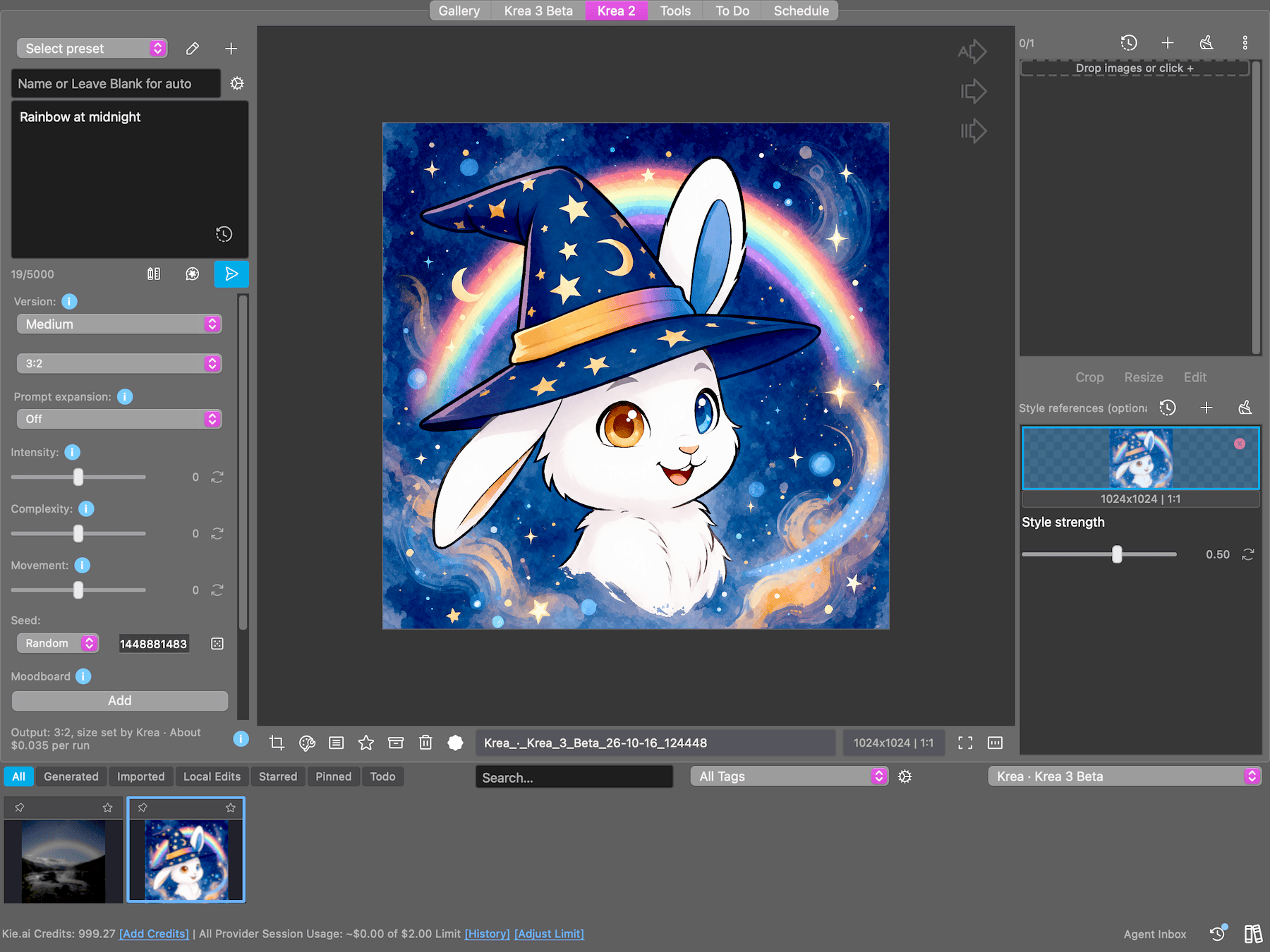Add an image reference with plus
This screenshot has height=952, width=1270.
[1168, 43]
